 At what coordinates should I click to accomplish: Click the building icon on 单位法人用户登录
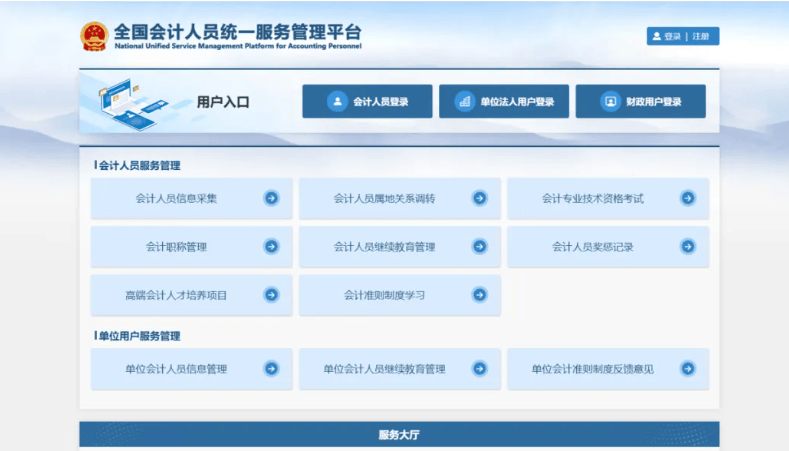pyautogui.click(x=463, y=101)
